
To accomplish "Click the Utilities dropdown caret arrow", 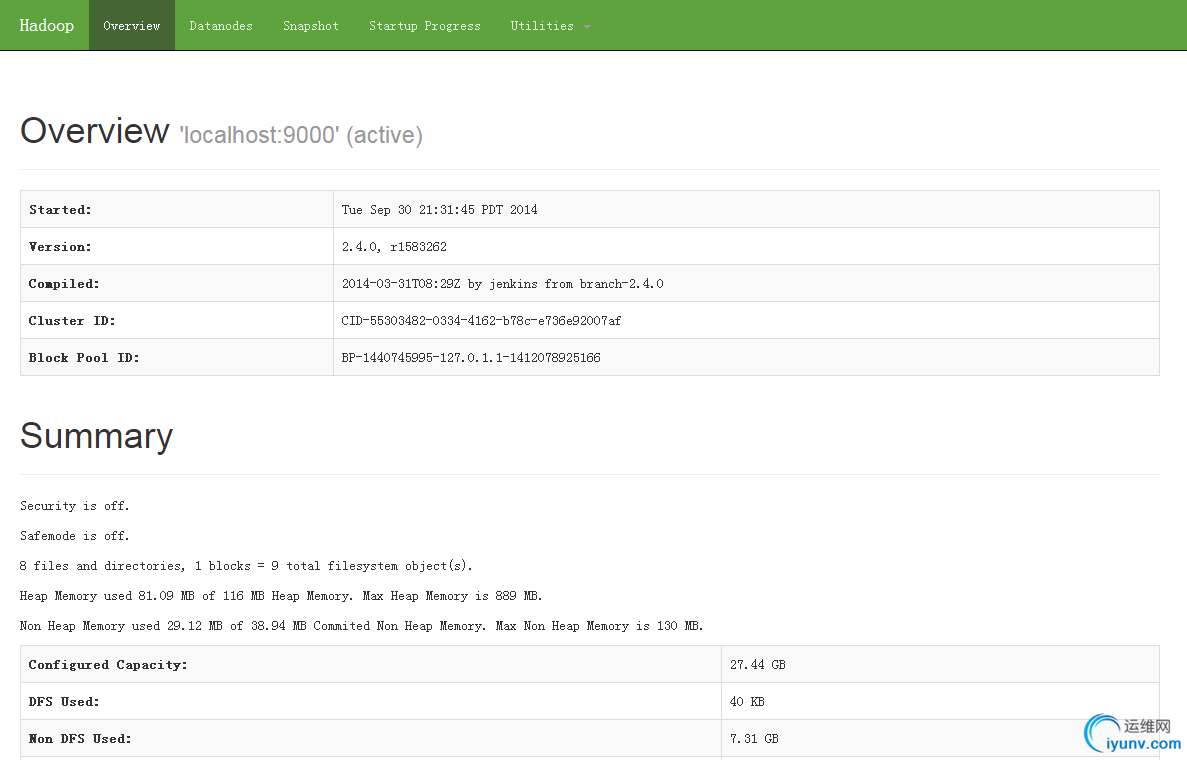I will (x=587, y=27).
